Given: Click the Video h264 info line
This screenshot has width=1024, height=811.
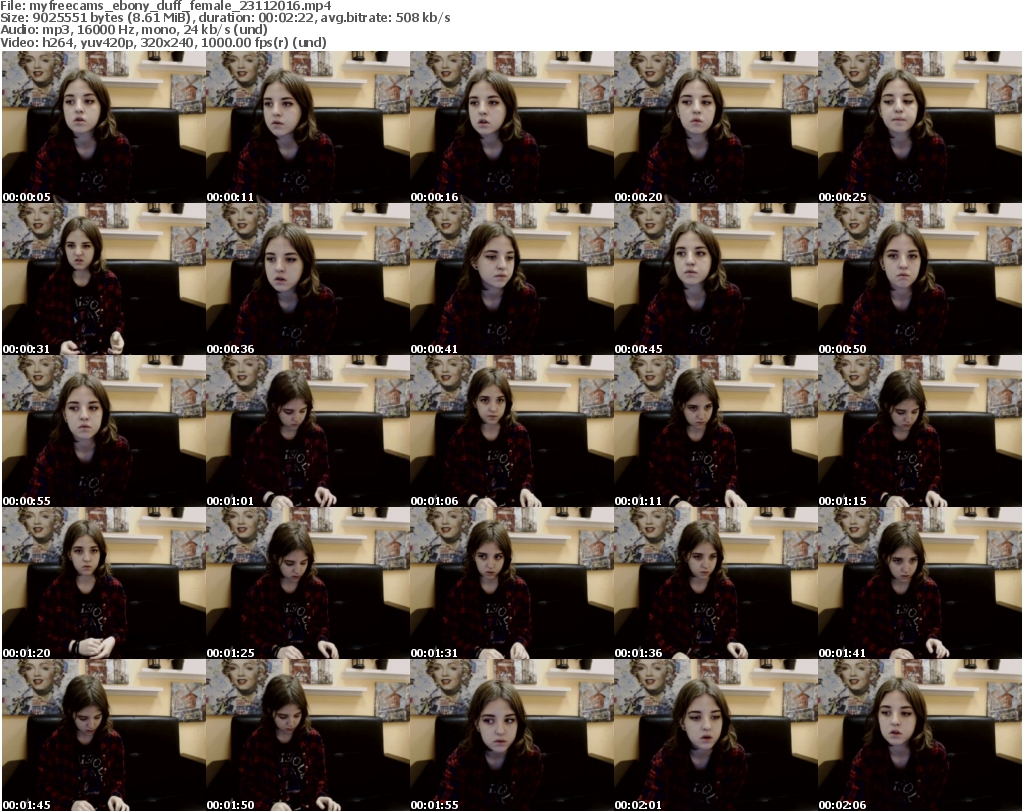Looking at the screenshot, I should tap(163, 42).
